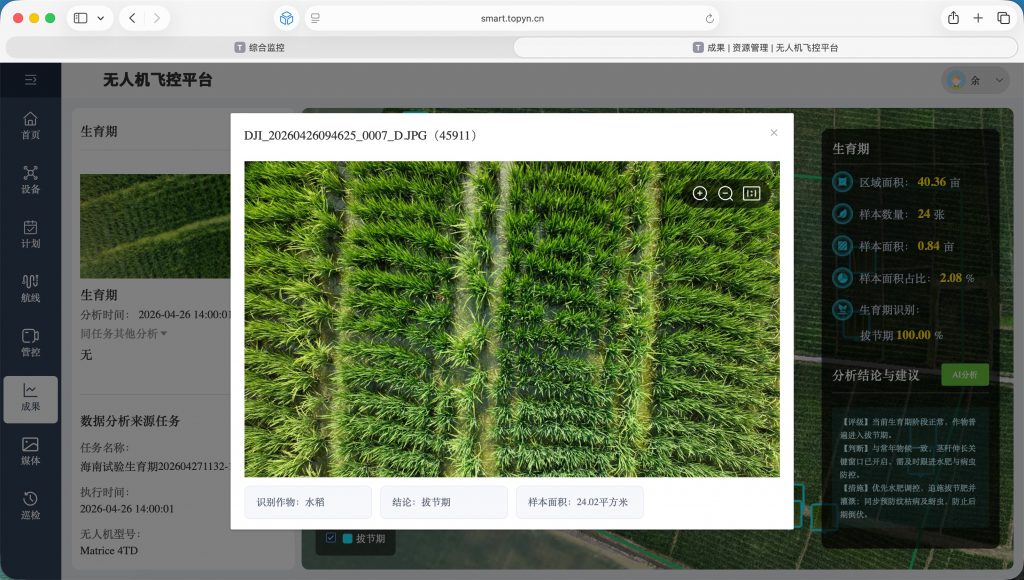Click the blue cube extension icon

tap(286, 18)
